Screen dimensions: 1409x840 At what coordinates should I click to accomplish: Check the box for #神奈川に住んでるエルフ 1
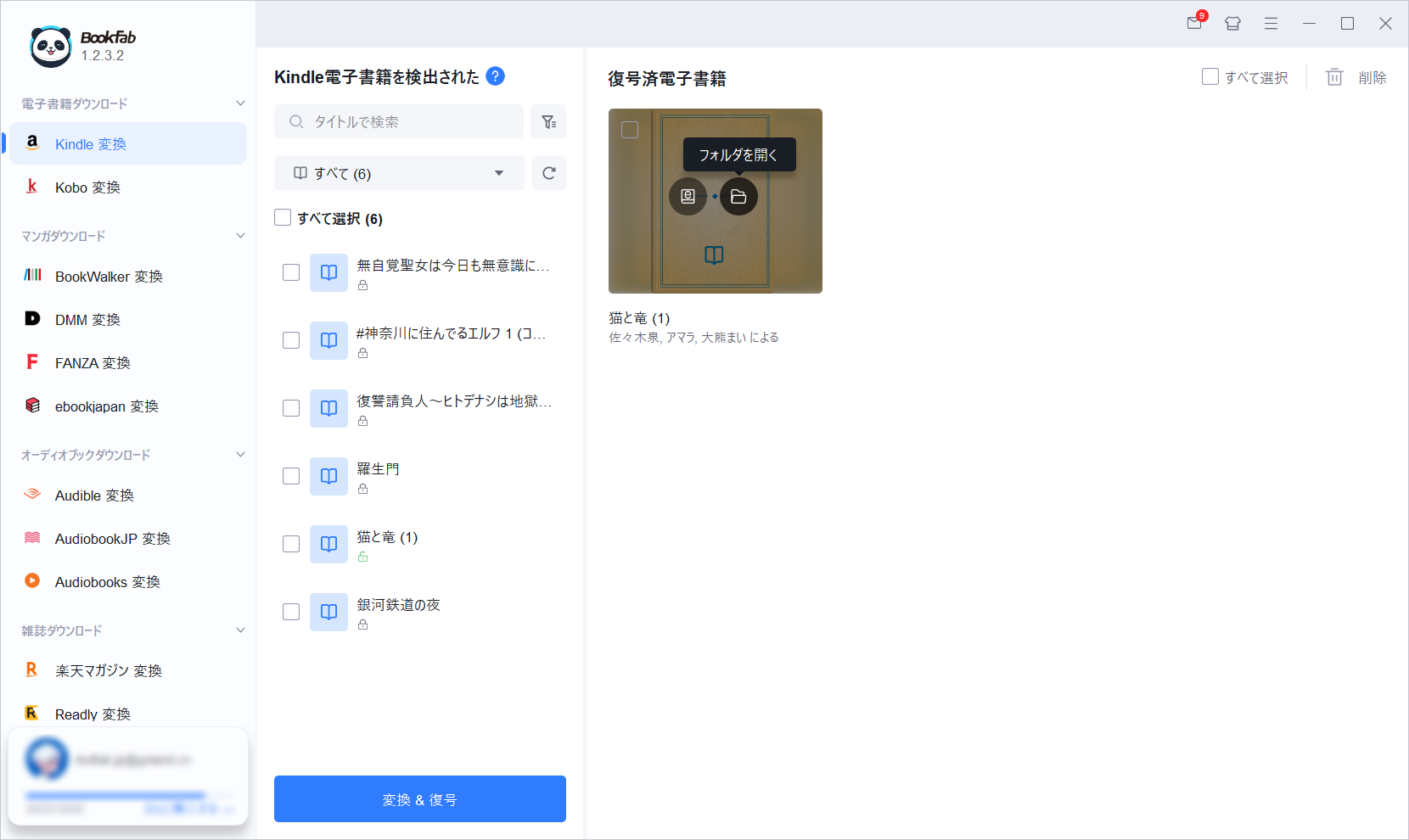point(291,340)
